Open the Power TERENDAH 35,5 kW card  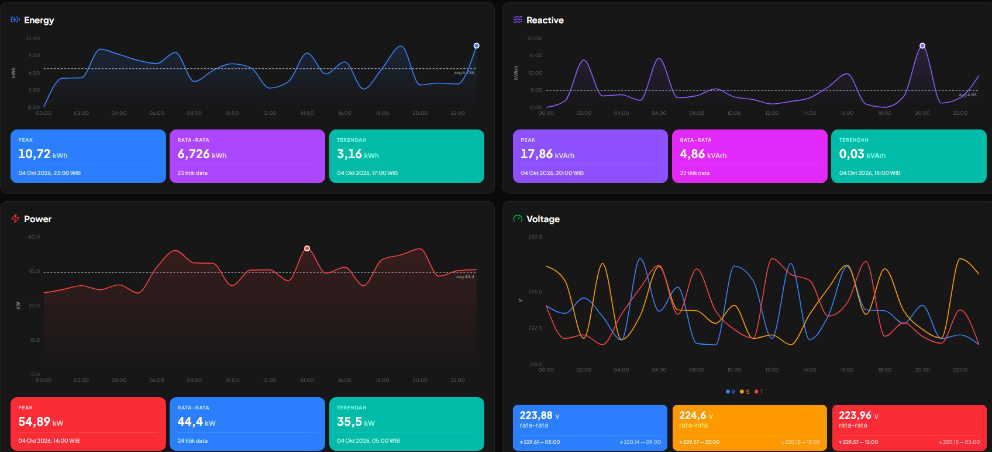coord(406,424)
